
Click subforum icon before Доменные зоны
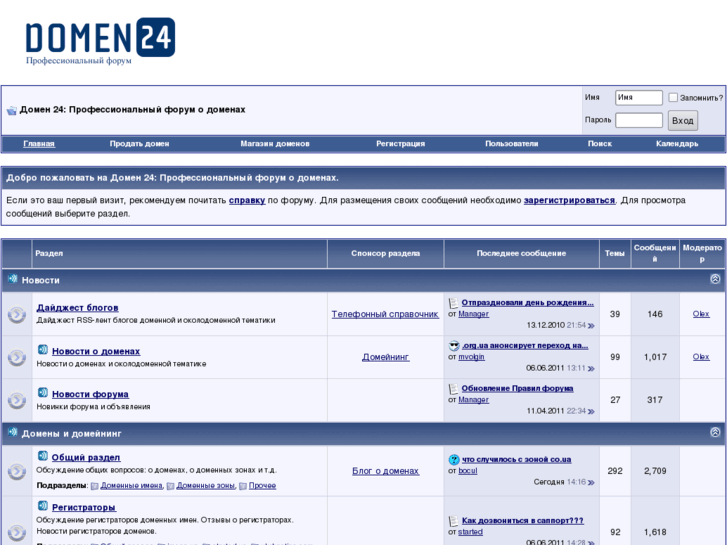[x=170, y=486]
